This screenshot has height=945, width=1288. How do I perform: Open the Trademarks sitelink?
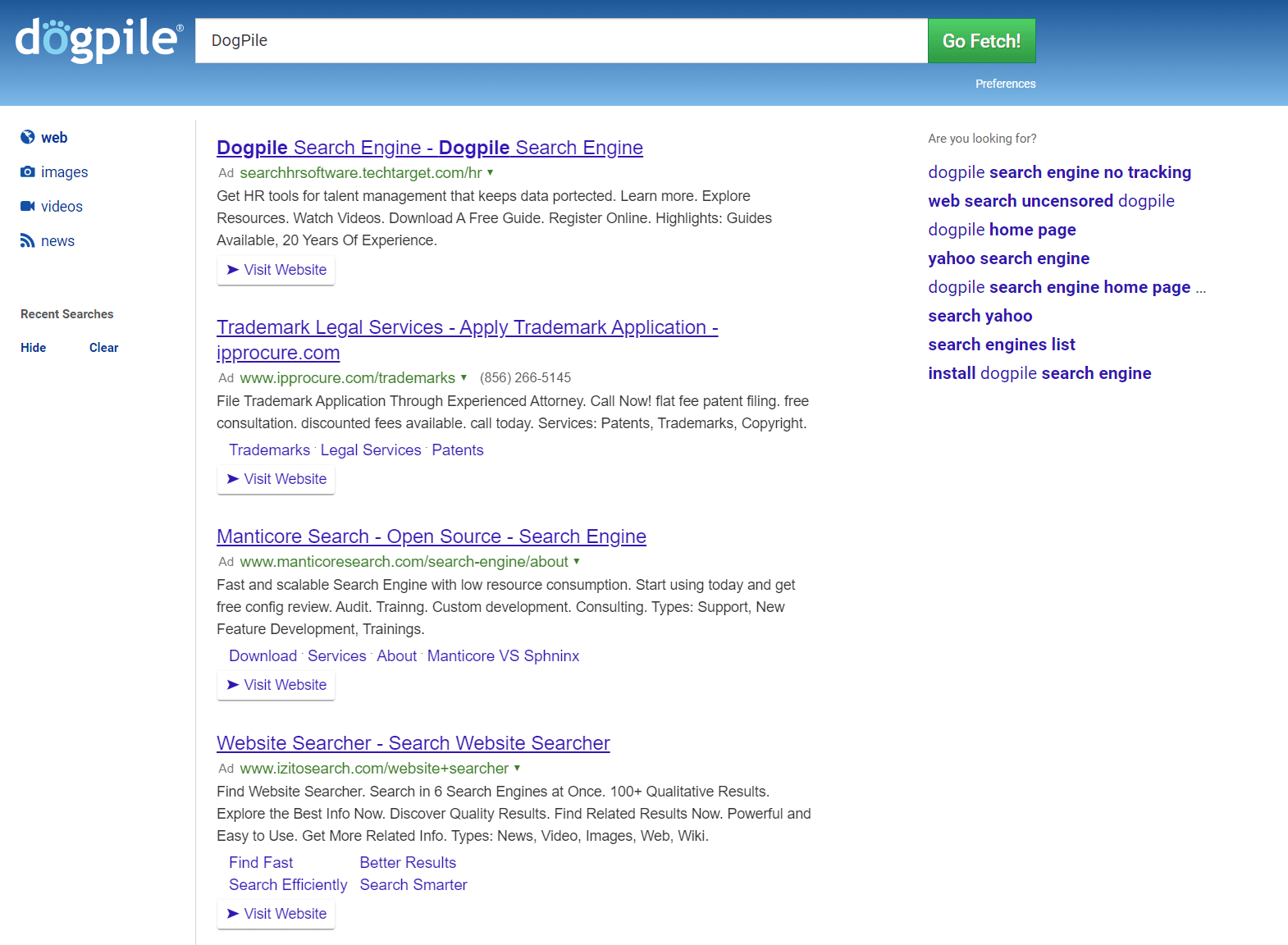click(270, 450)
